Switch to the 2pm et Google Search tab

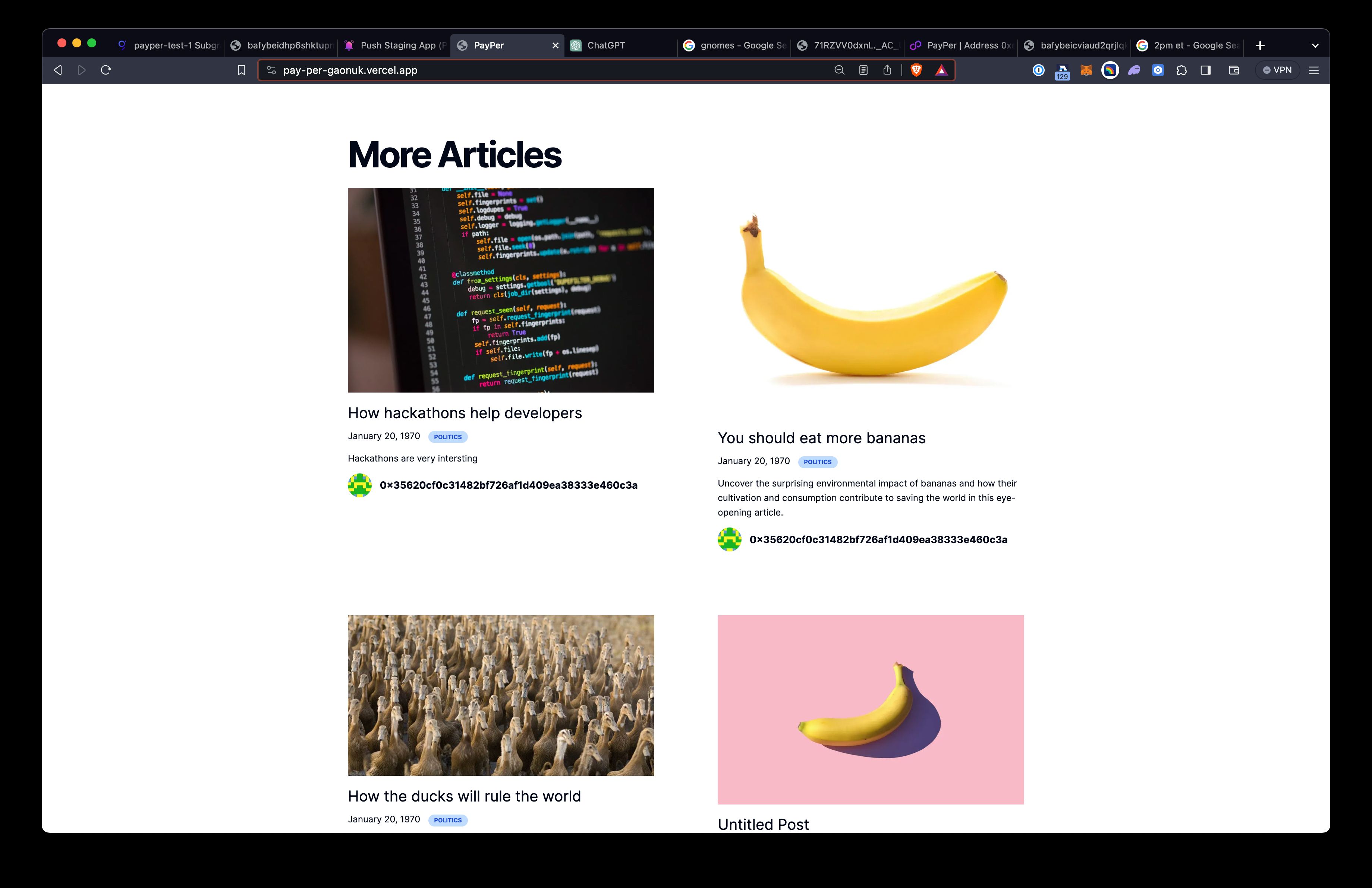[1188, 45]
